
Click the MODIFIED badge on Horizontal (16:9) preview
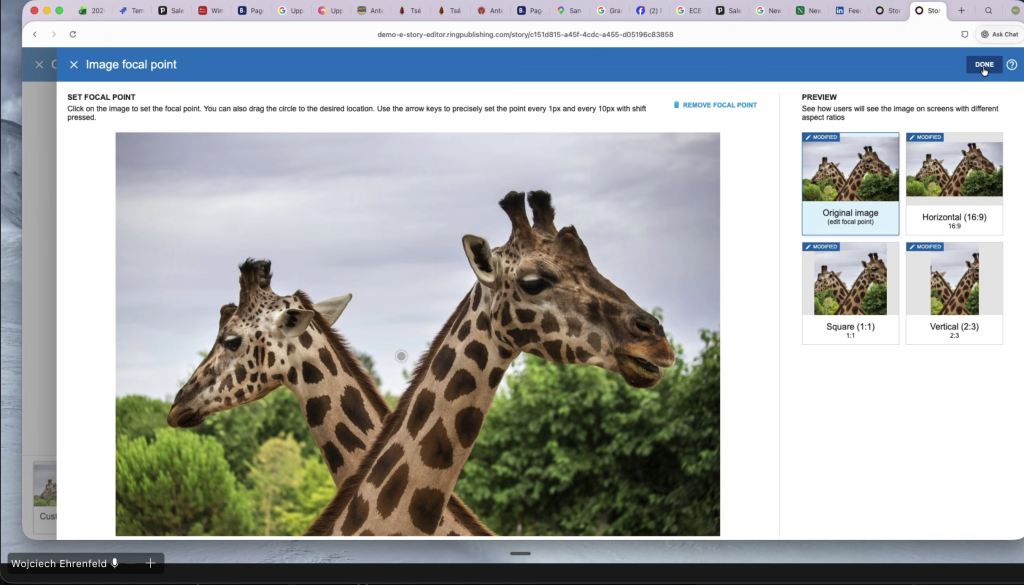coord(925,137)
